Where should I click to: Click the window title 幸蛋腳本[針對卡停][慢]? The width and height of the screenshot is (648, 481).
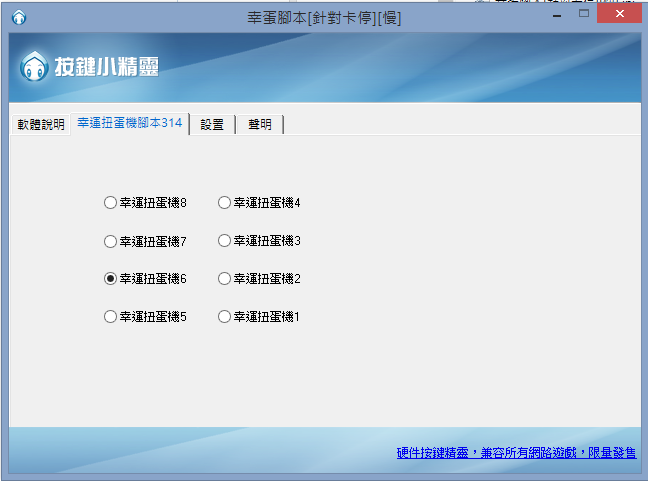pos(324,18)
